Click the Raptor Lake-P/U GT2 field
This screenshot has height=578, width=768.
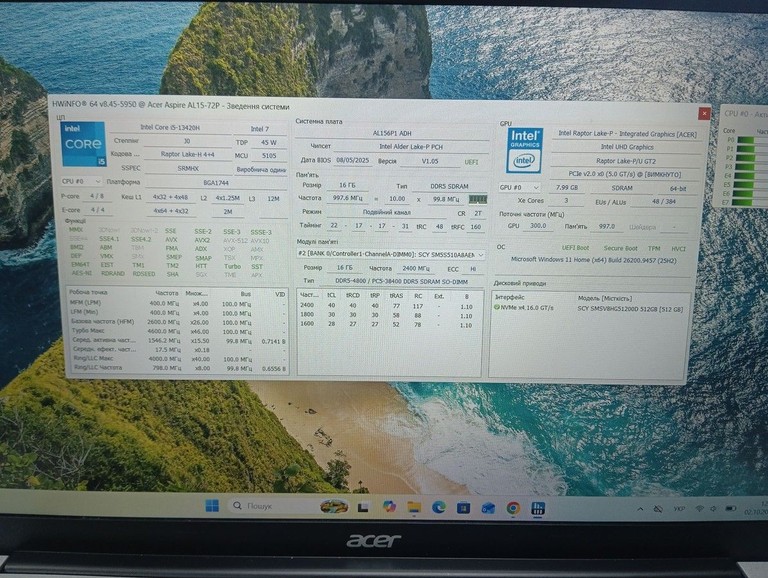point(626,161)
